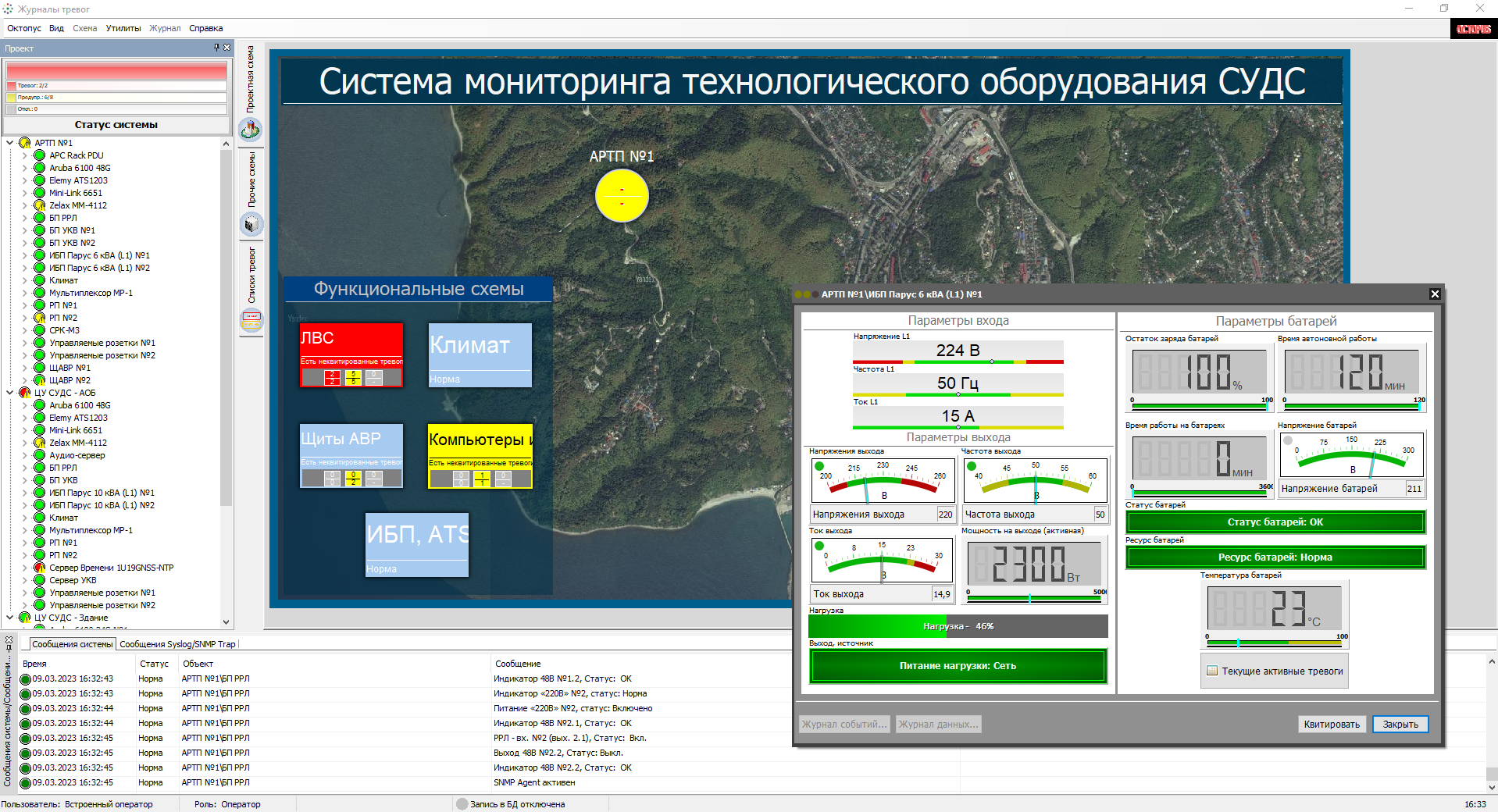Click the yellow Предупр.: 6/8 indicator
Image resolution: width=1498 pixels, height=812 pixels.
coord(116,98)
